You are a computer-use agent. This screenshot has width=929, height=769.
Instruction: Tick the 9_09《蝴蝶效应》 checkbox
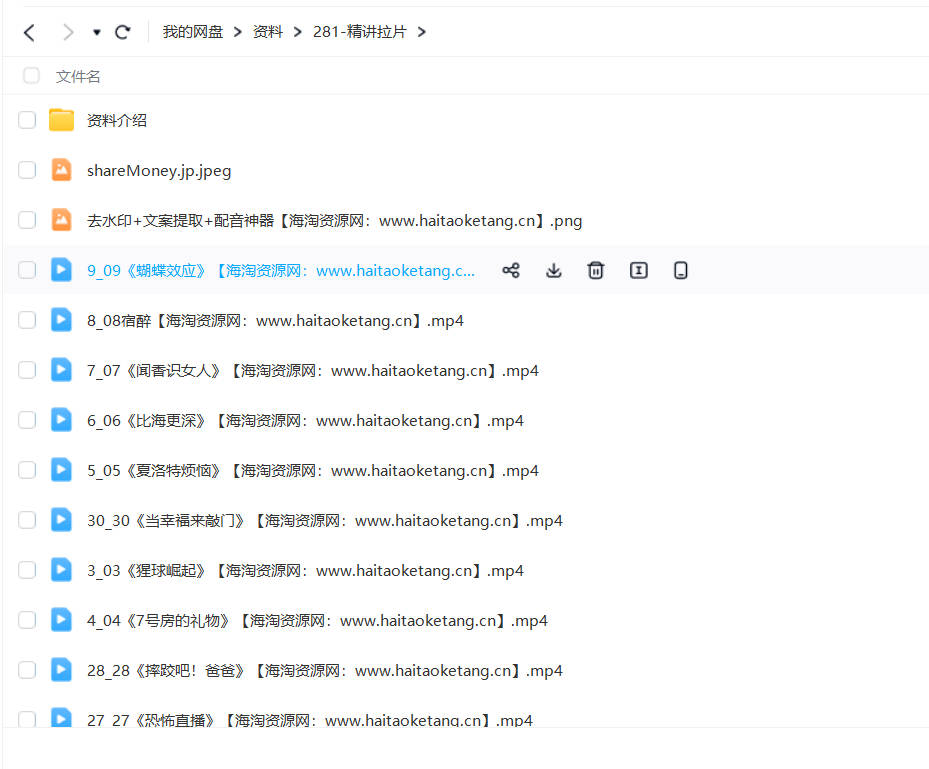27,270
